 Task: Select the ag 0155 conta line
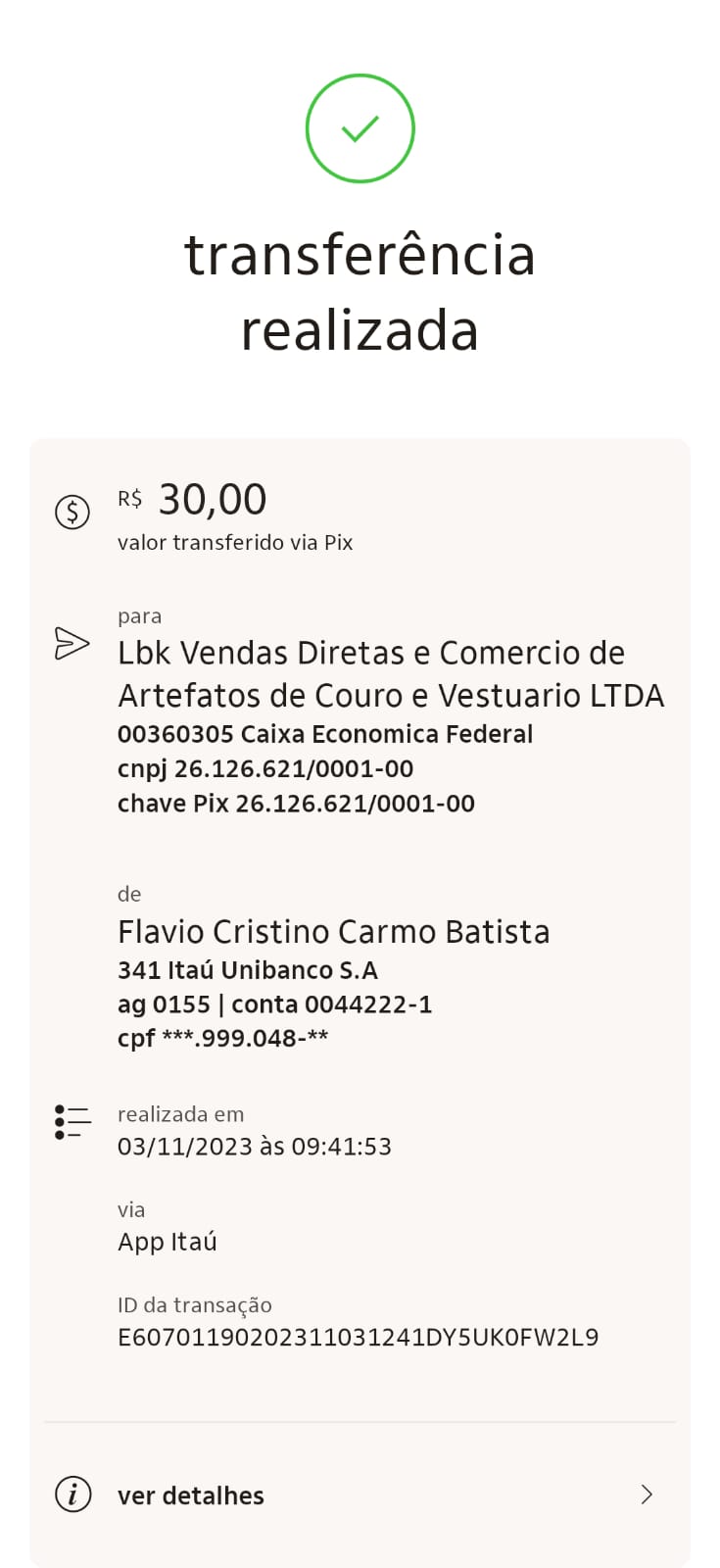coord(274,1004)
